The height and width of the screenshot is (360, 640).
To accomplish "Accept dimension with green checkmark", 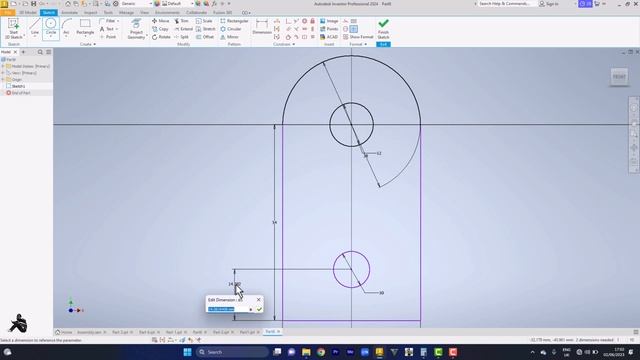I will (259, 309).
